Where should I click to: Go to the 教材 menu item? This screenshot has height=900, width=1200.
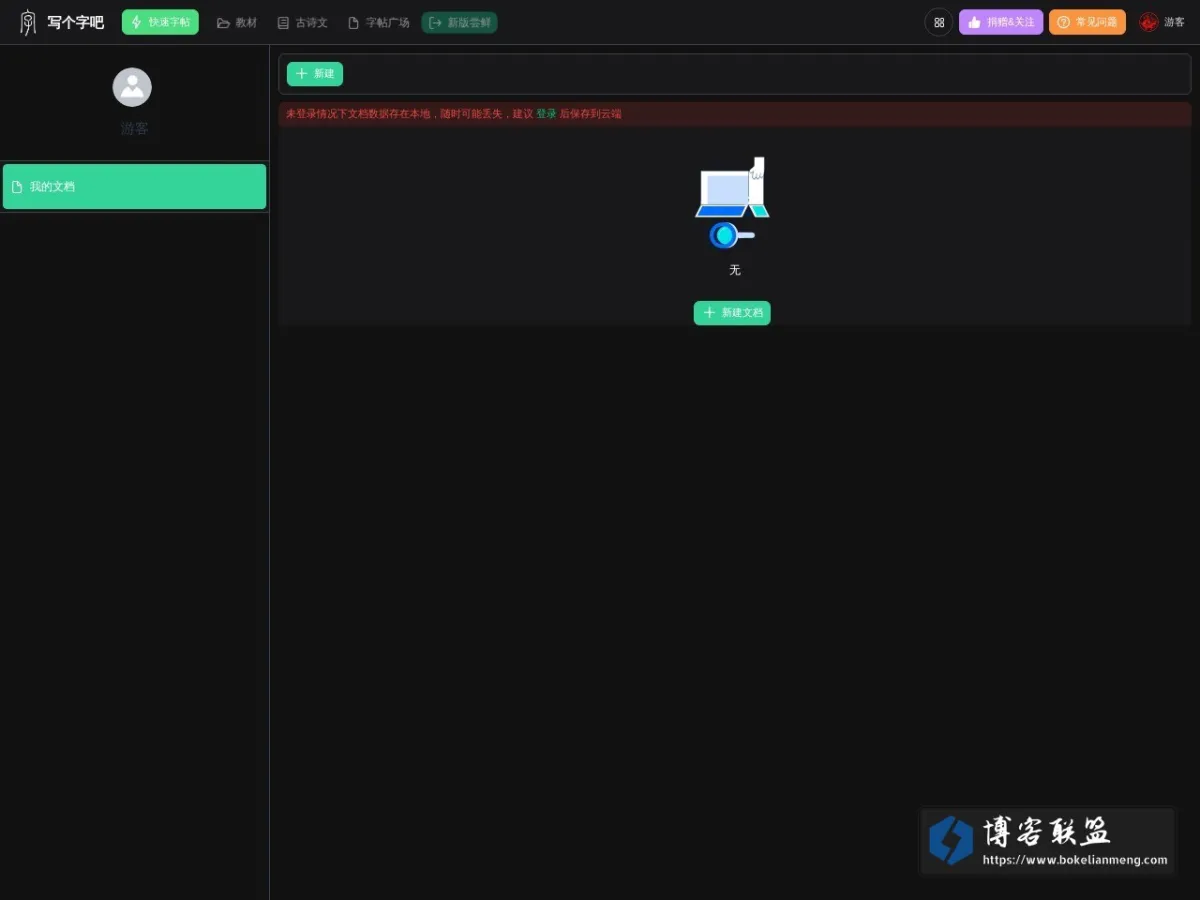coord(237,22)
